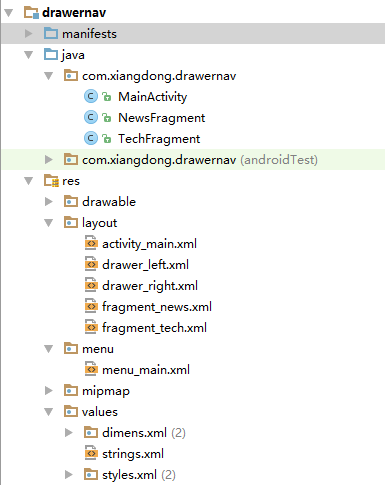385x485 pixels.
Task: Select the java folder label
Action: [73, 55]
